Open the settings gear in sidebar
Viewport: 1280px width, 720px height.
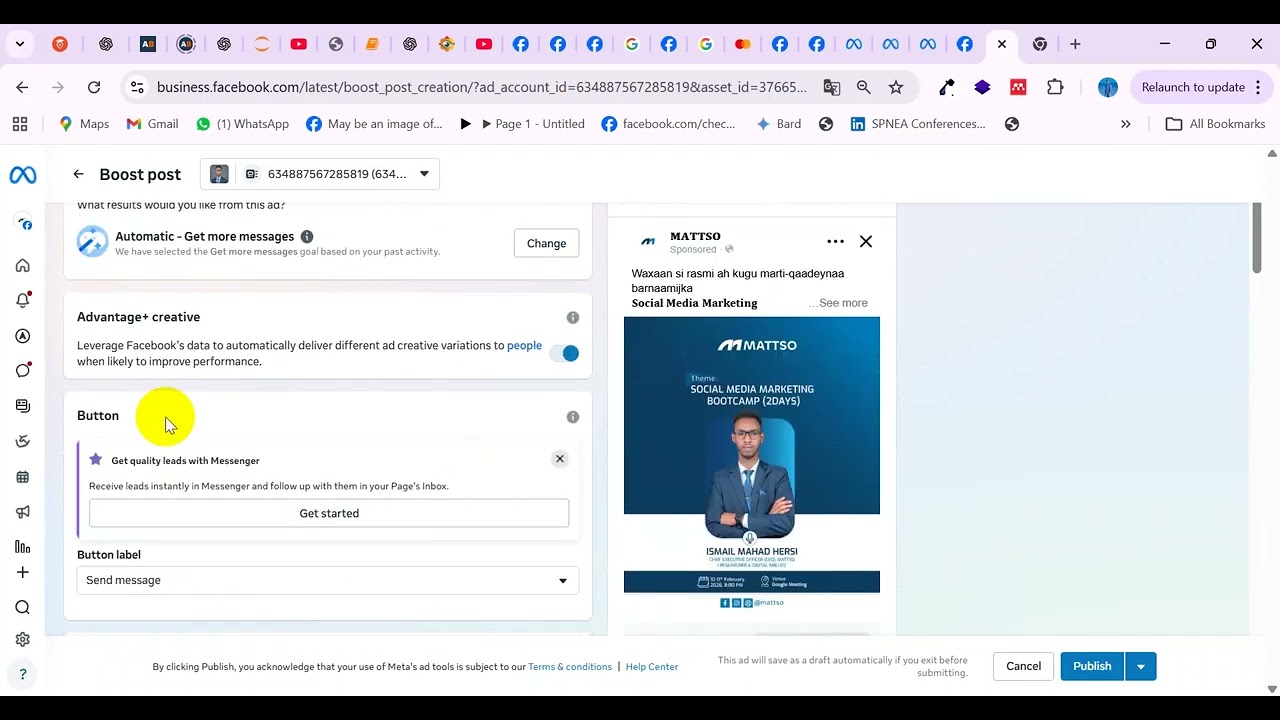(23, 640)
